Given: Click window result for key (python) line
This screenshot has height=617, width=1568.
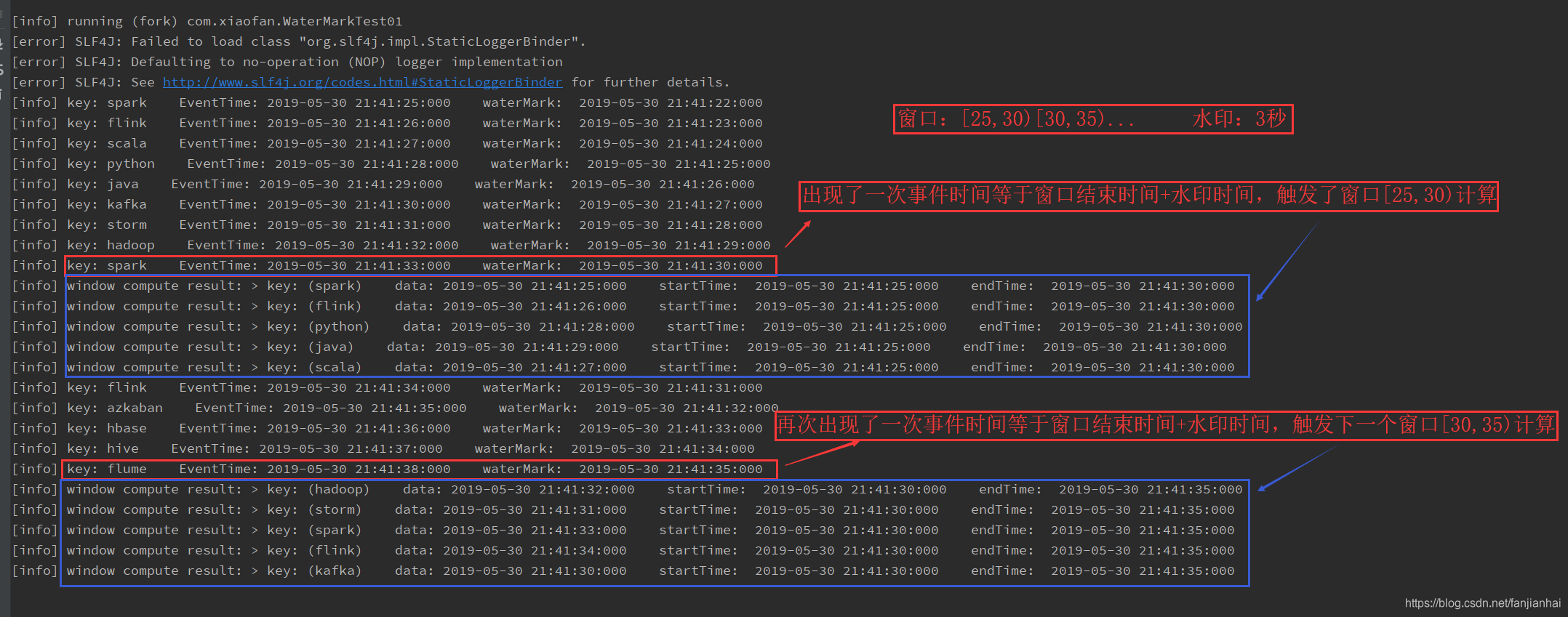Looking at the screenshot, I should click(x=628, y=326).
